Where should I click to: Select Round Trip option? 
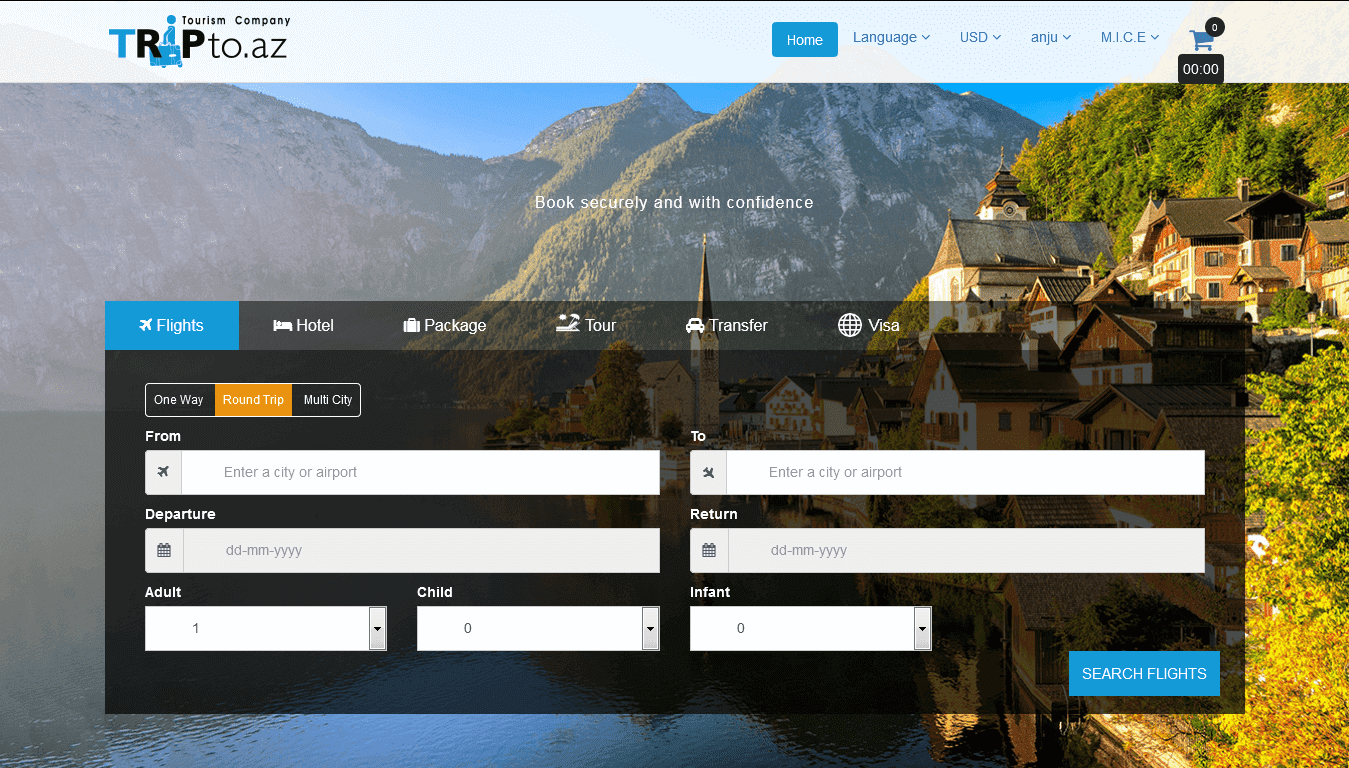point(253,400)
